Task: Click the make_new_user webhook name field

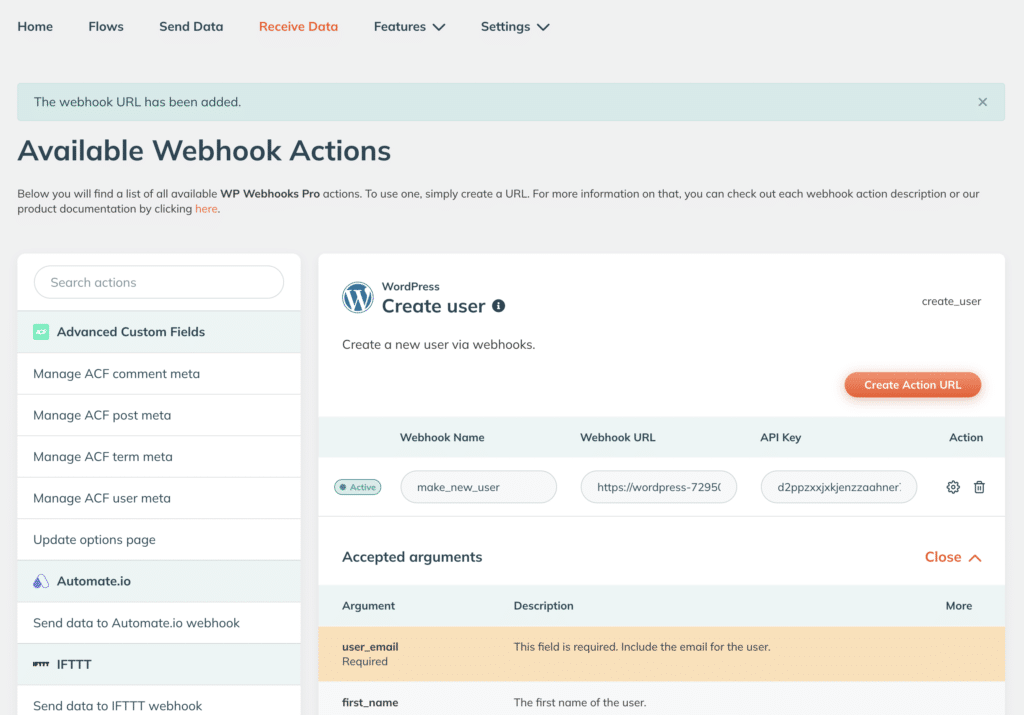Action: click(479, 487)
